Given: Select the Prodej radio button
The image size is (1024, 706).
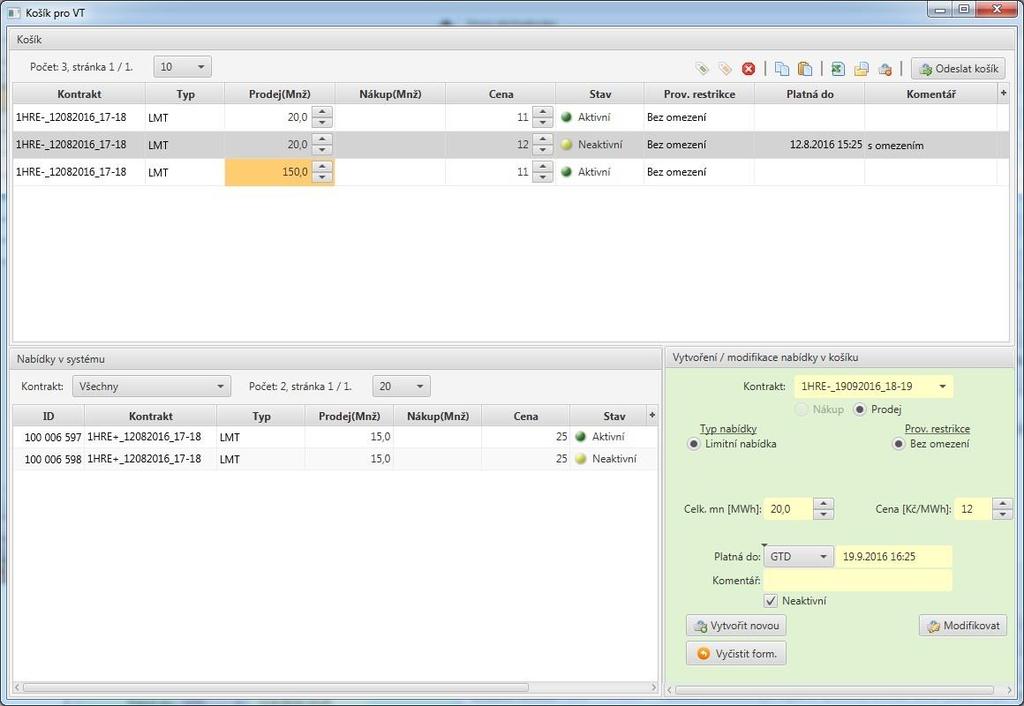Looking at the screenshot, I should [x=860, y=409].
